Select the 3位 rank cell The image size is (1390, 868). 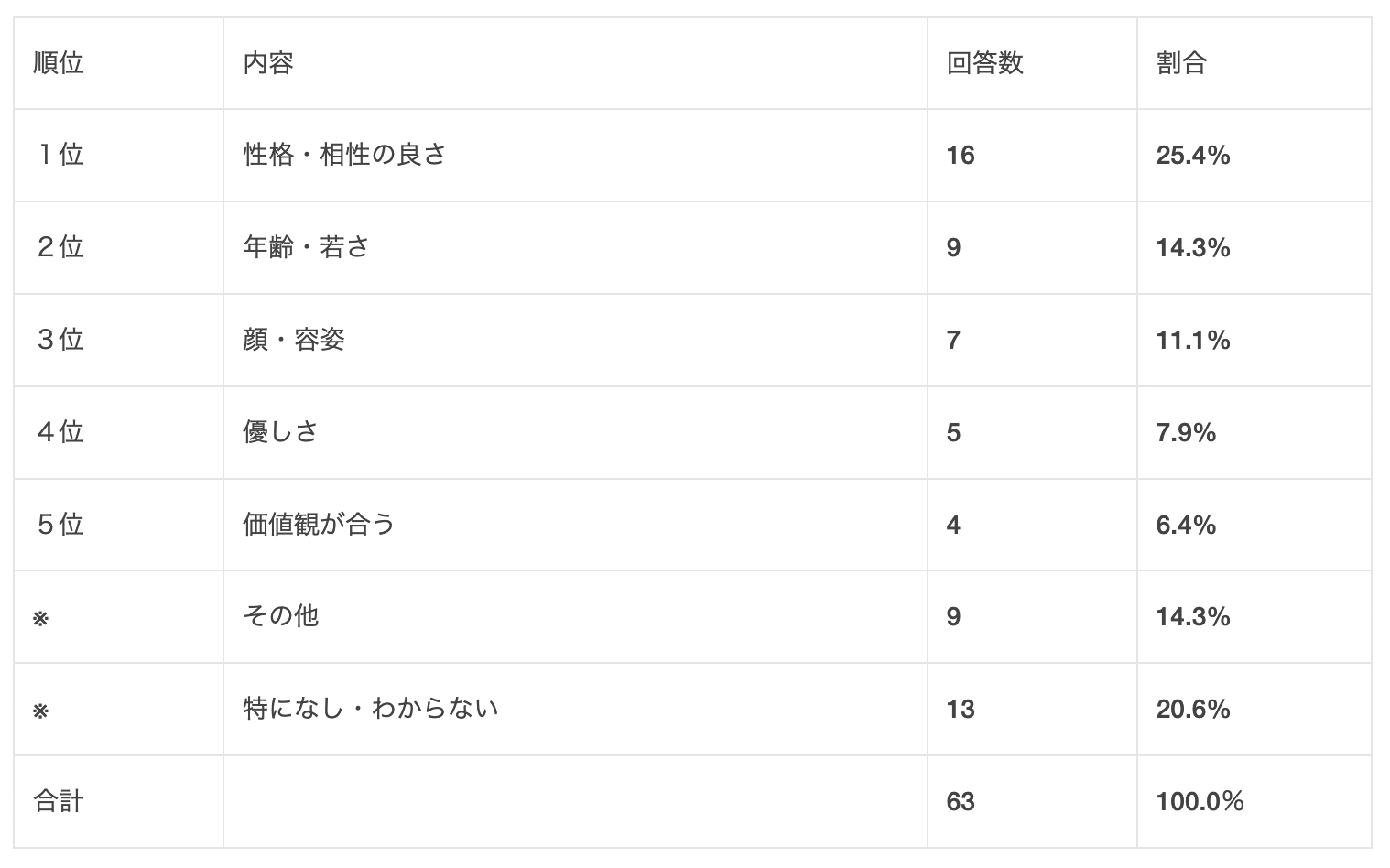[60, 340]
